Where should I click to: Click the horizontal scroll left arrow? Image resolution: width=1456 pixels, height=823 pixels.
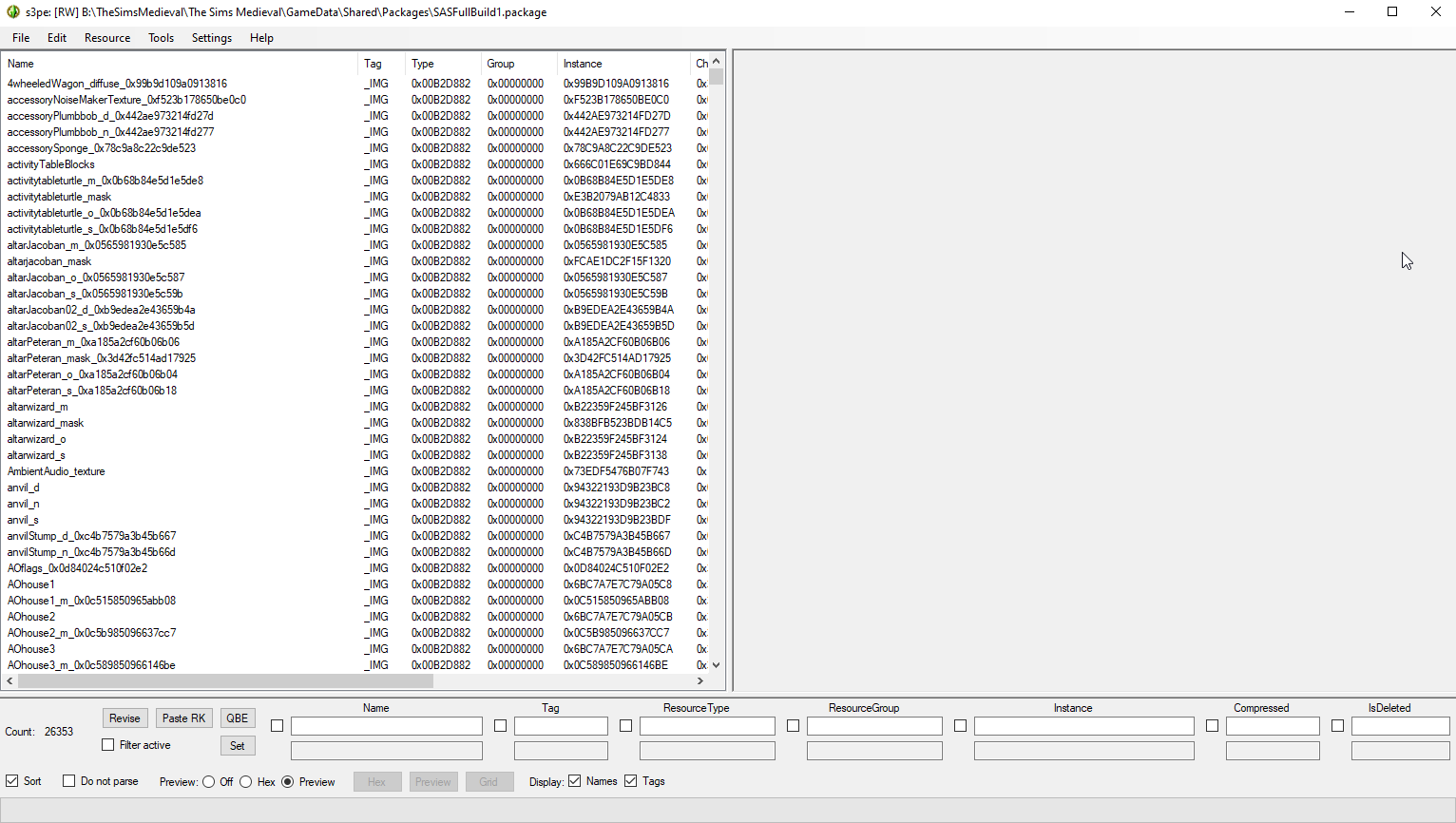[x=10, y=680]
